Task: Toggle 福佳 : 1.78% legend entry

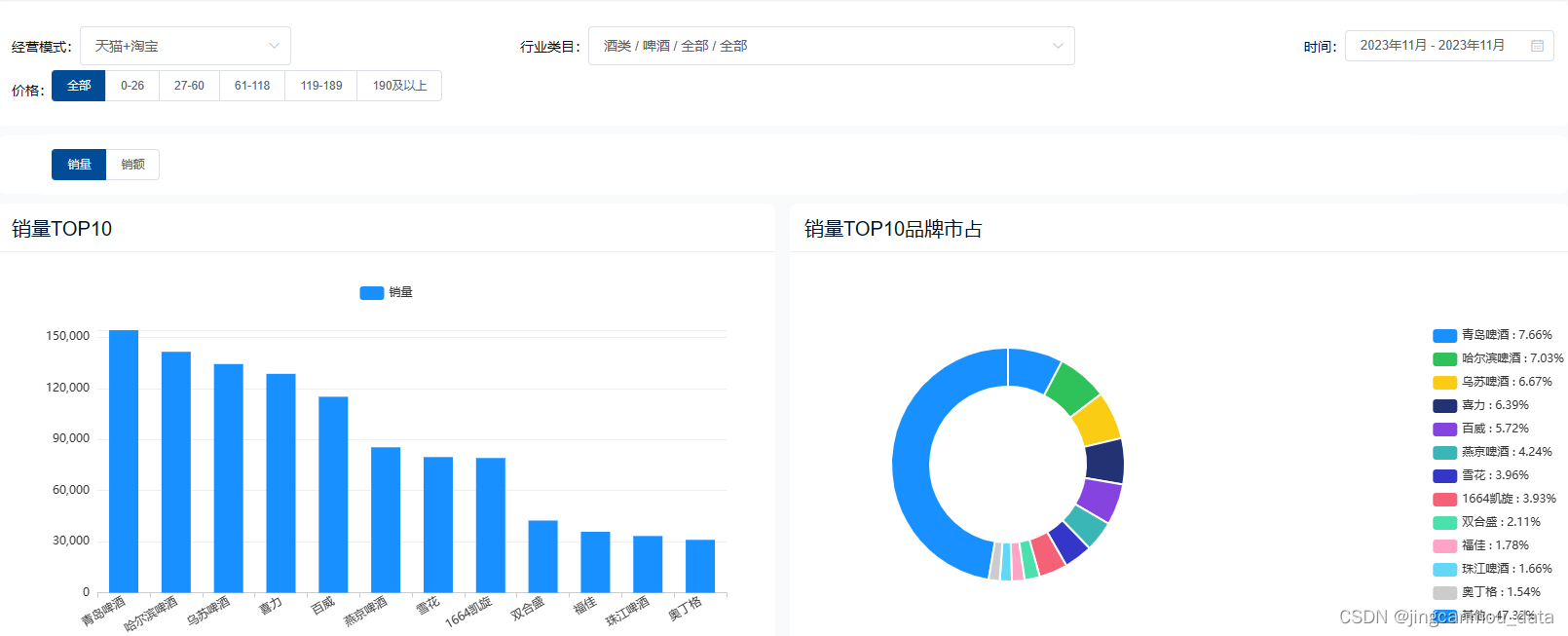Action: [1481, 545]
